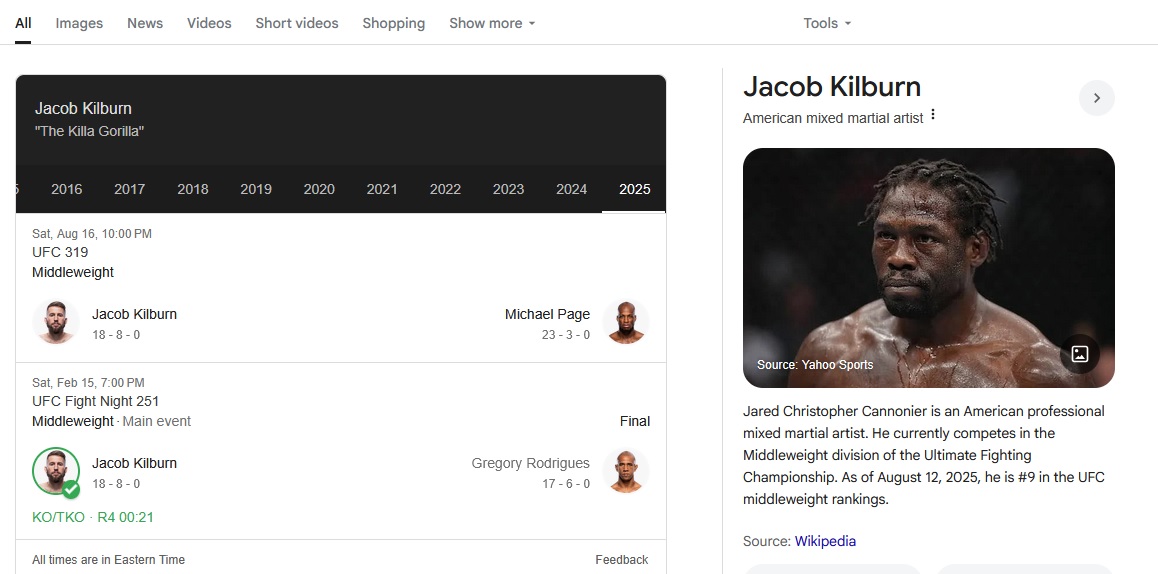Select the 2021 year tab
Screen dimensions: 1158x574
pyautogui.click(x=382, y=189)
